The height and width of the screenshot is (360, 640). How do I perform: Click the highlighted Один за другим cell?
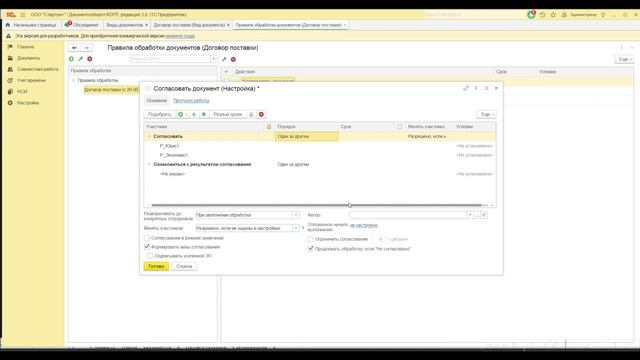point(307,137)
